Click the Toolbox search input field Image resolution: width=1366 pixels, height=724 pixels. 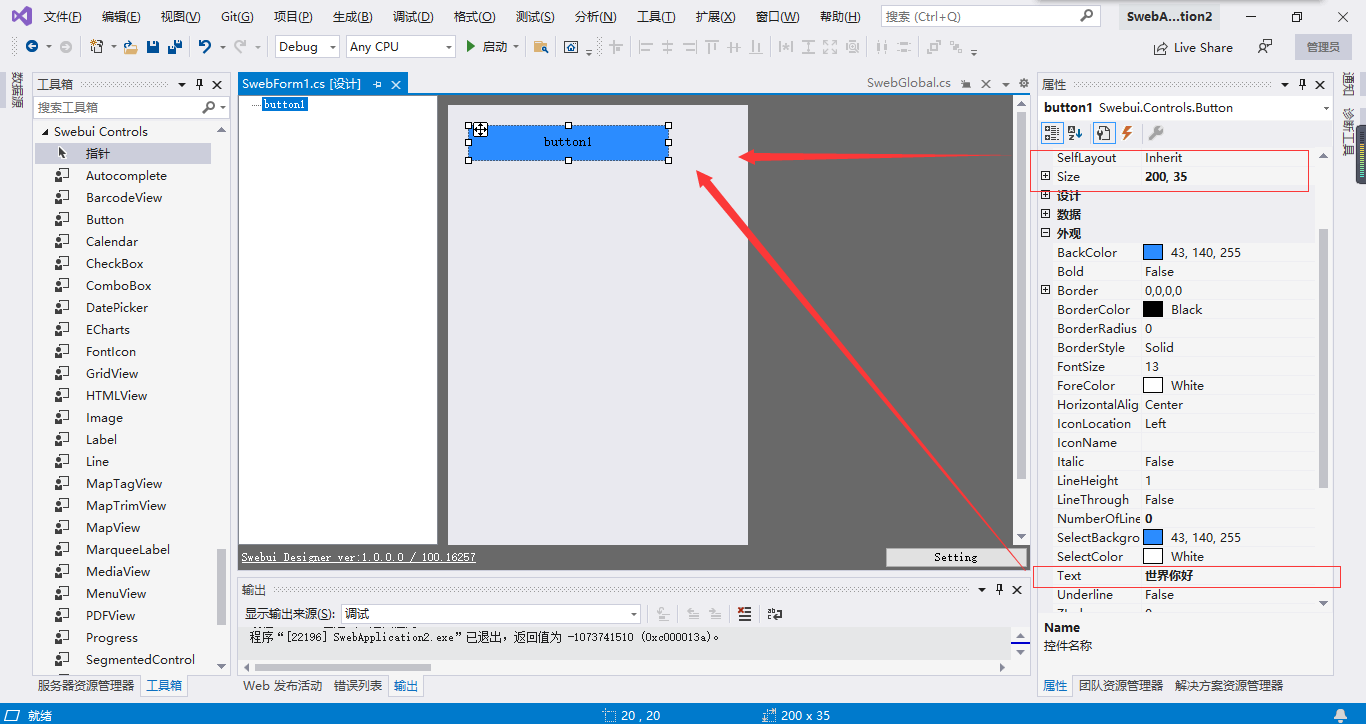click(x=118, y=107)
